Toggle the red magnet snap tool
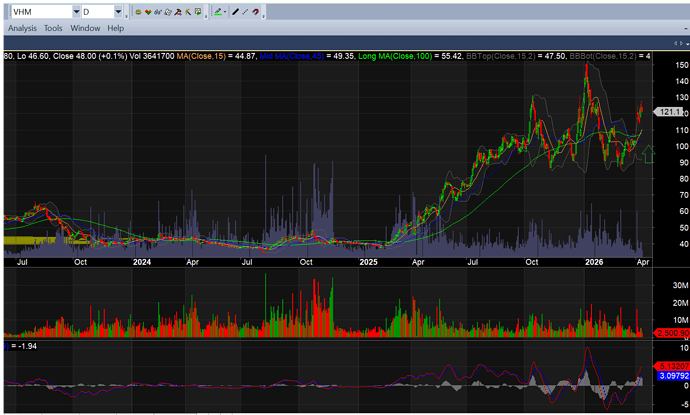Screen dimensions: 690x415 [x=257, y=12]
